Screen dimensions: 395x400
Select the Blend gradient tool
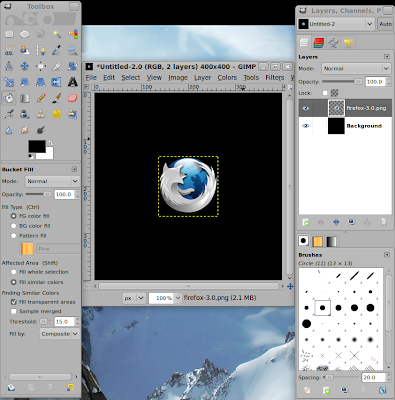point(25,98)
